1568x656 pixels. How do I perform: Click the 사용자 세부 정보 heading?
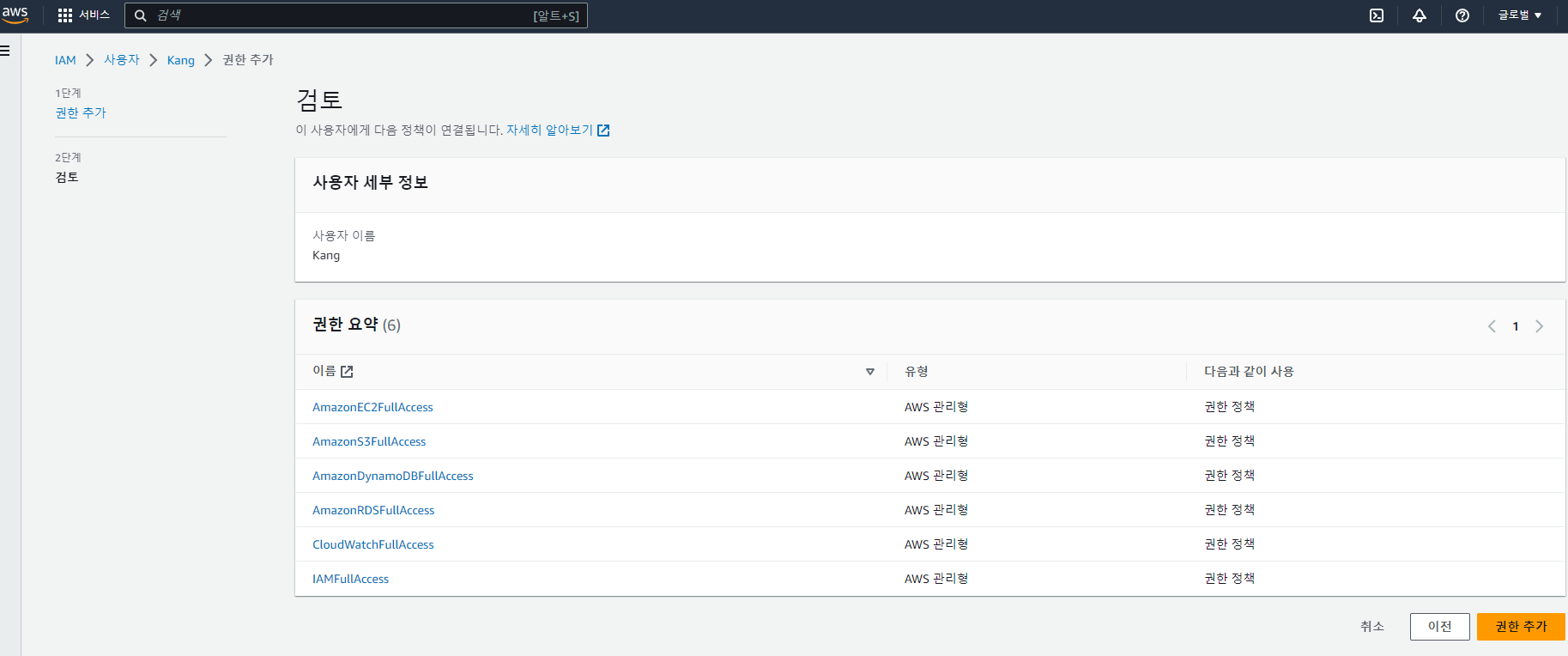370,182
